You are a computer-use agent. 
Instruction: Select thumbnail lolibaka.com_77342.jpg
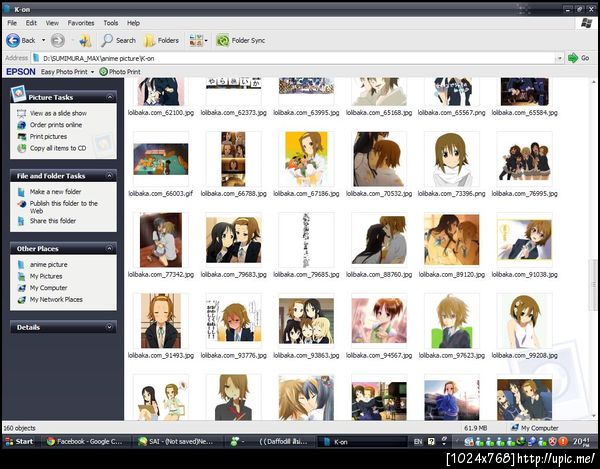(161, 240)
